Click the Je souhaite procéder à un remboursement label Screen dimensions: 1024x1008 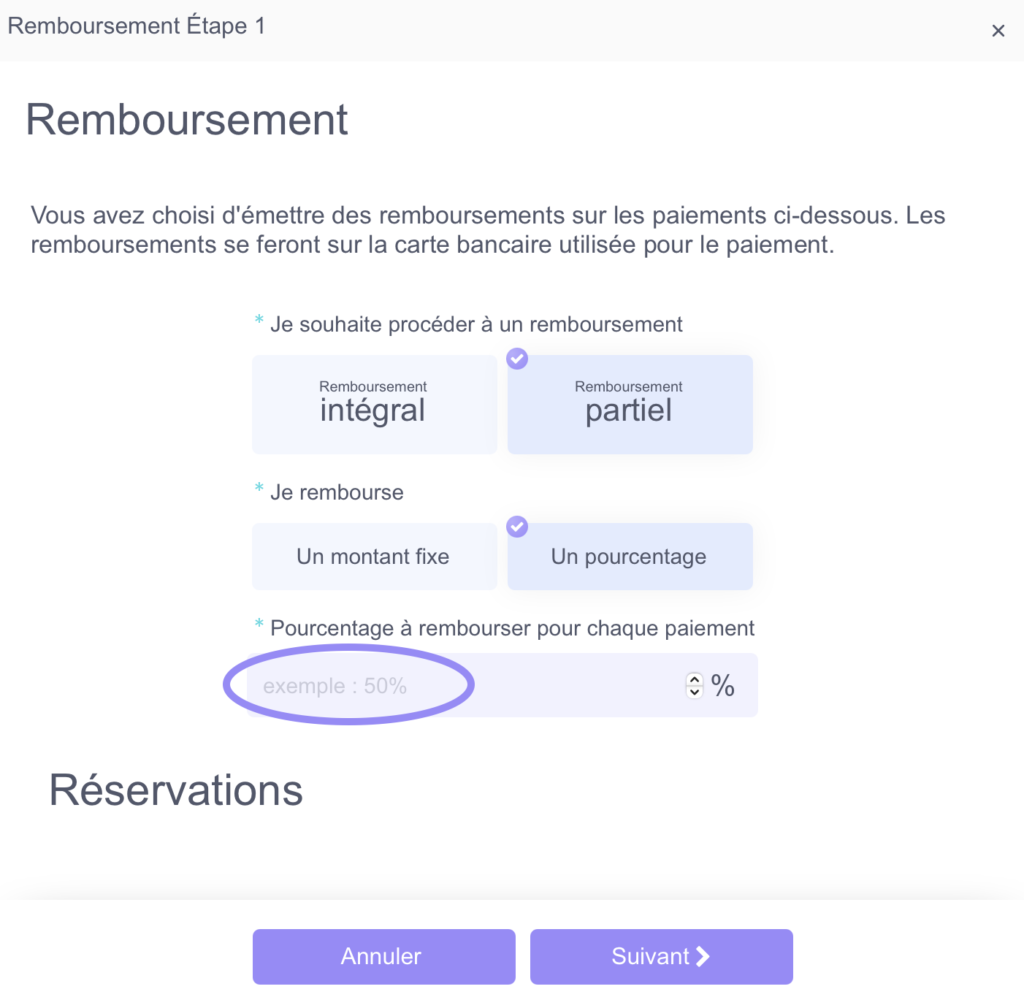click(x=477, y=324)
